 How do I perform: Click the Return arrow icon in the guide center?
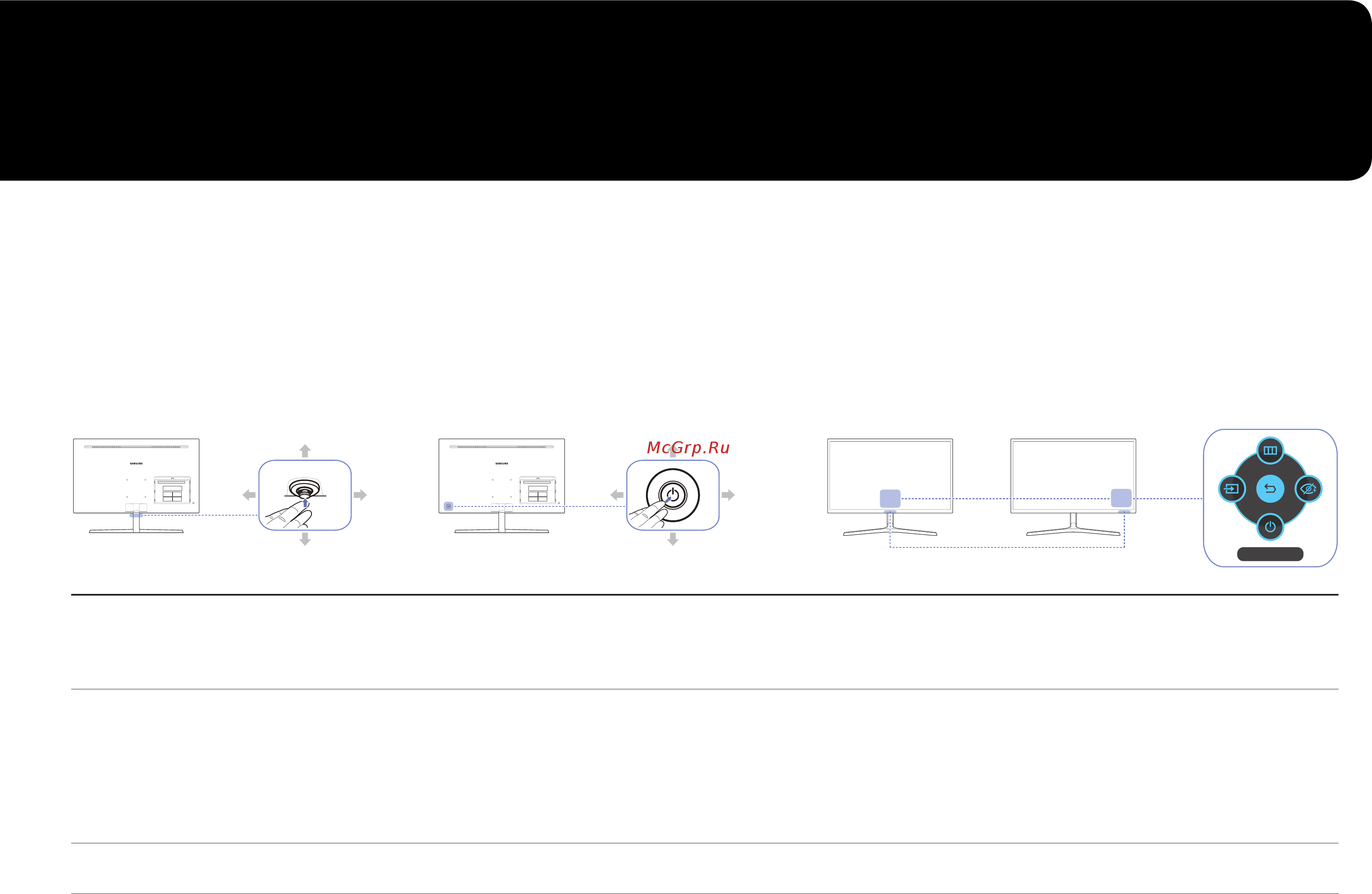pyautogui.click(x=1270, y=489)
